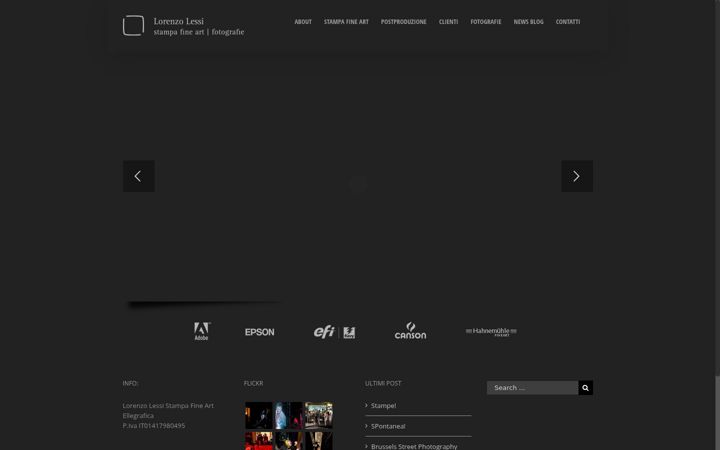Click the ULTIMI POST heading
The image size is (720, 450).
pos(383,383)
